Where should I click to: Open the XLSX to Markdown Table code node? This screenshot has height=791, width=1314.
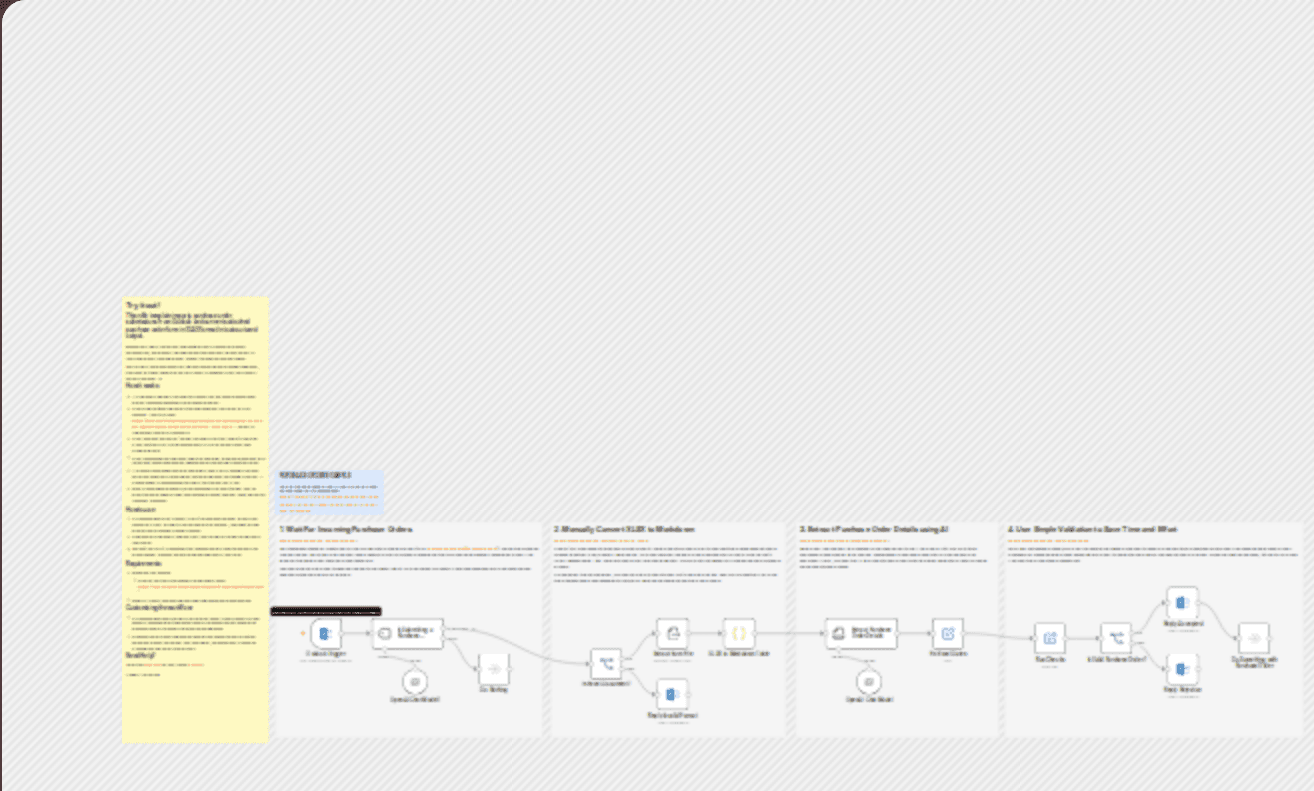739,633
